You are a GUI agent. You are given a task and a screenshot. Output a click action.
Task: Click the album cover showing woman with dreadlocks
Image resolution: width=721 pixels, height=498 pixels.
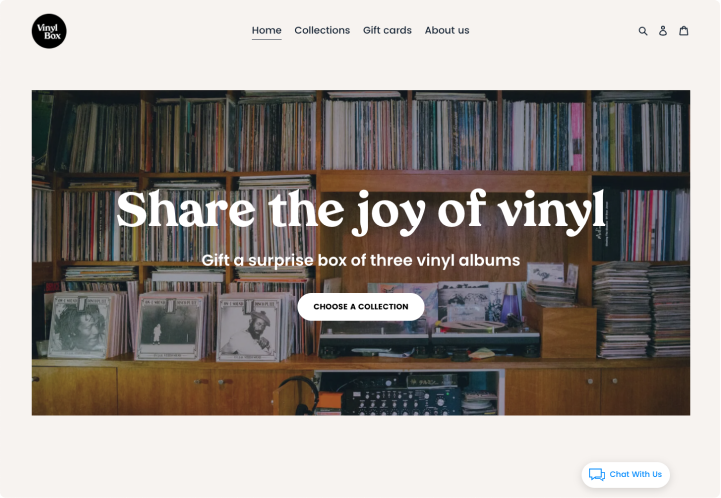(x=80, y=325)
